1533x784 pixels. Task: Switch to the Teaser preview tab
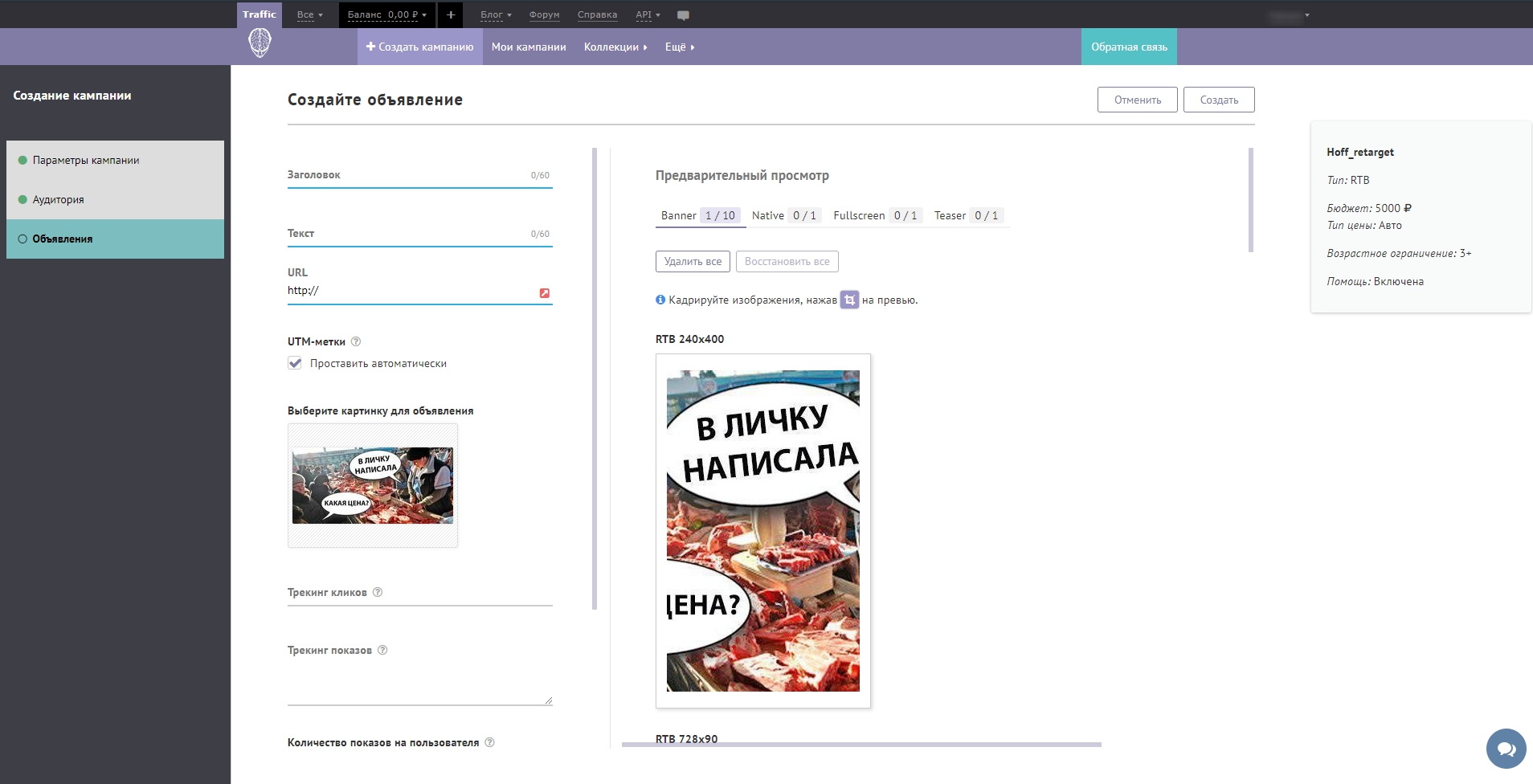(950, 215)
